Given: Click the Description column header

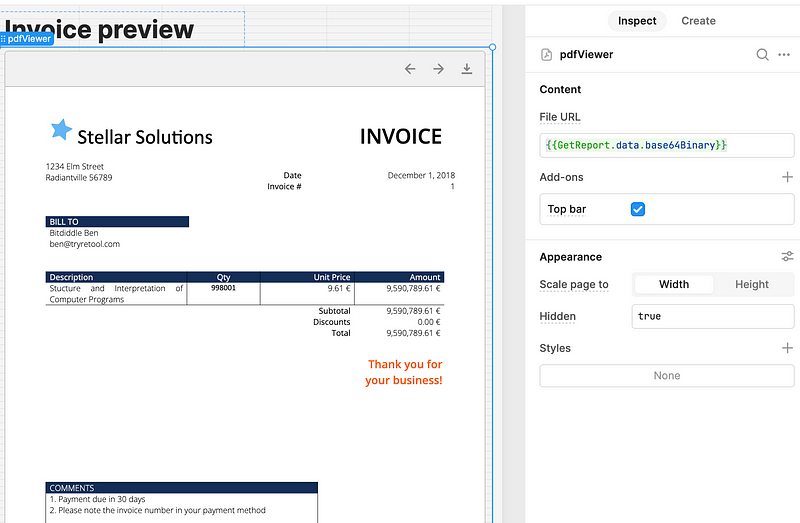Looking at the screenshot, I should click(71, 277).
